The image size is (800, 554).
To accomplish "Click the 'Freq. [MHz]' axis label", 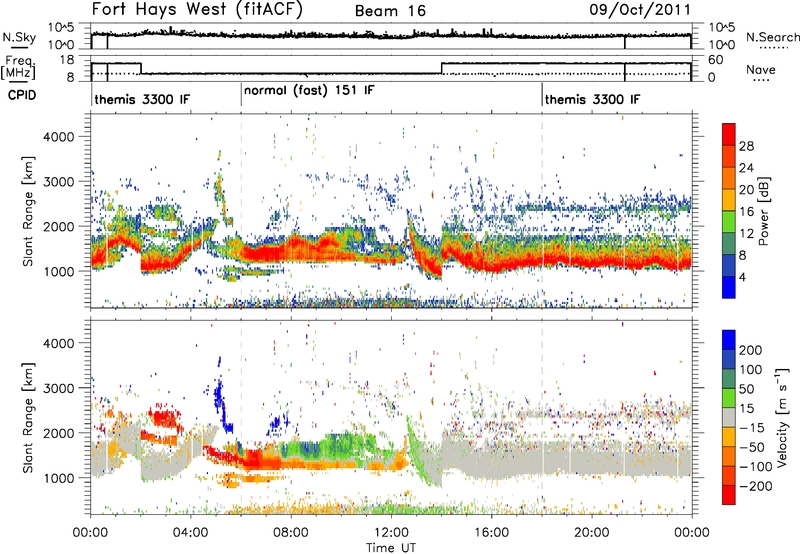I will point(18,68).
